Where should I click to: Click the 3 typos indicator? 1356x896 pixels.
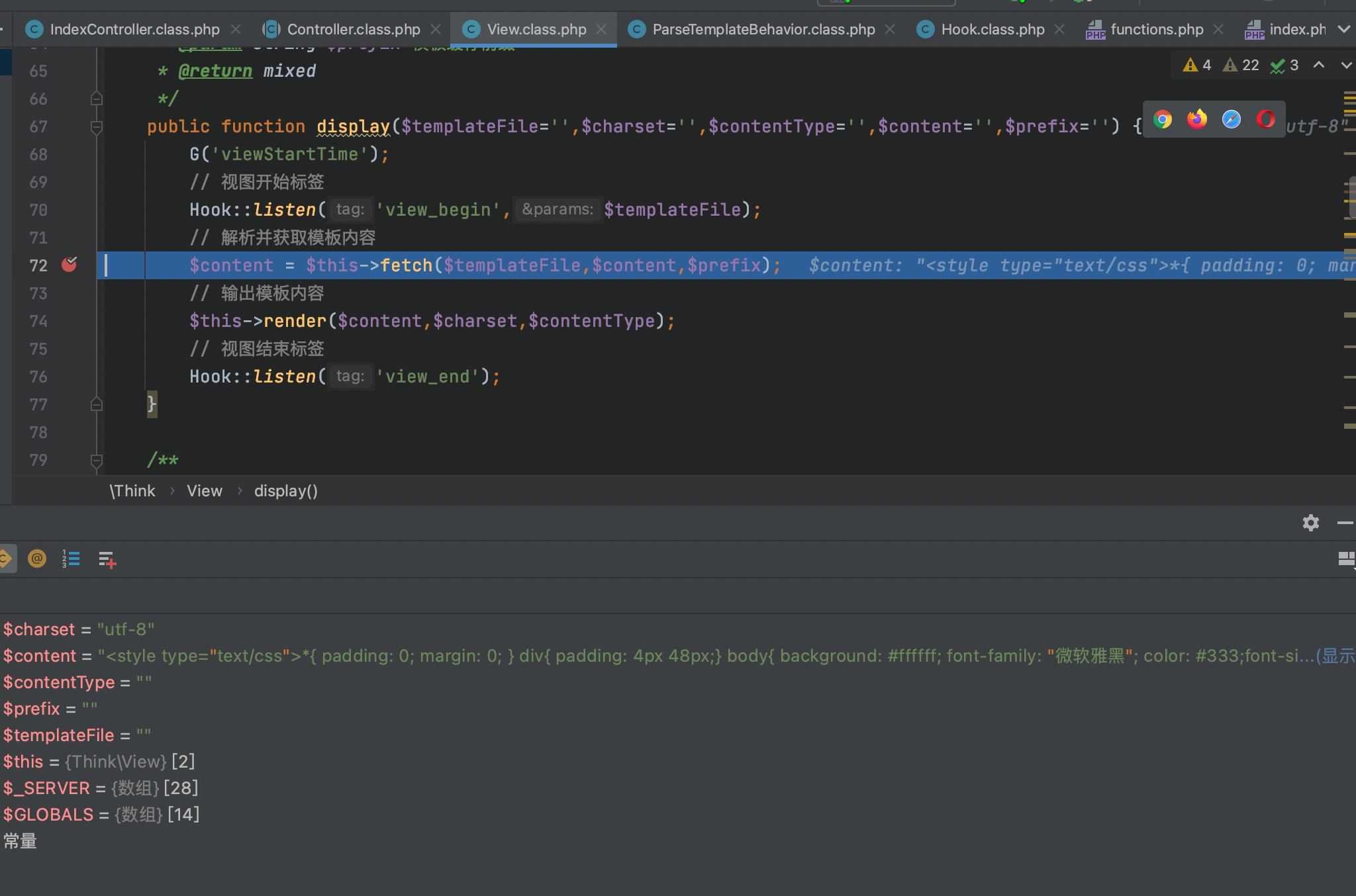point(1284,66)
